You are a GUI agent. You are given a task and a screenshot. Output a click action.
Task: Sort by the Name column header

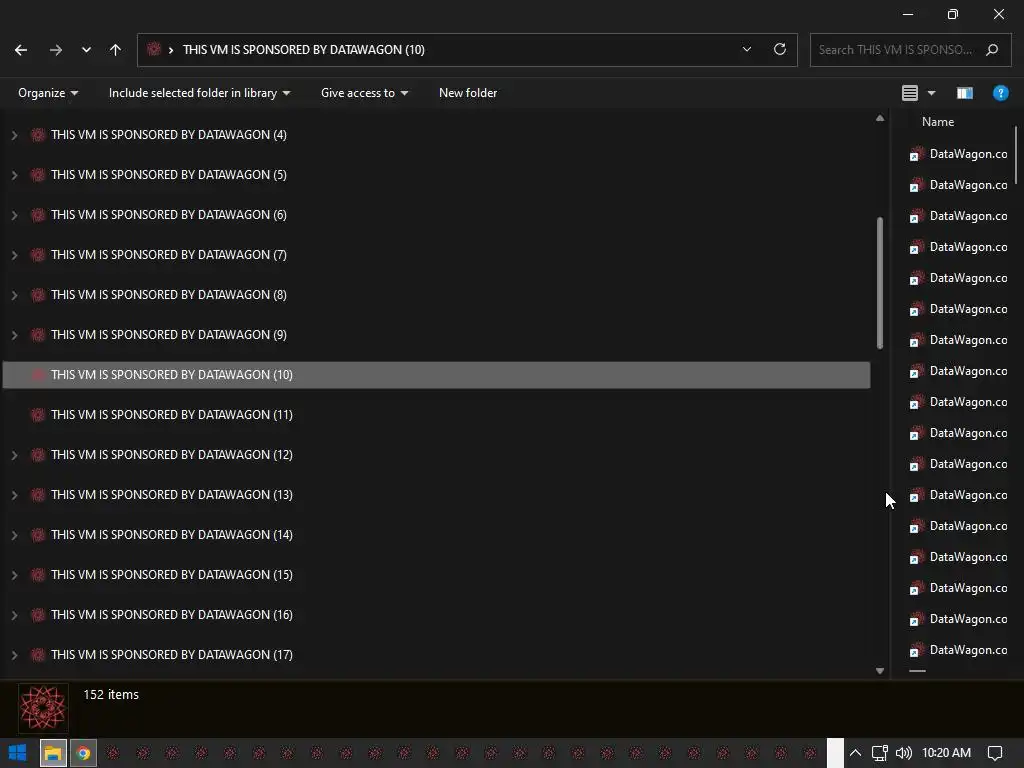pos(938,121)
